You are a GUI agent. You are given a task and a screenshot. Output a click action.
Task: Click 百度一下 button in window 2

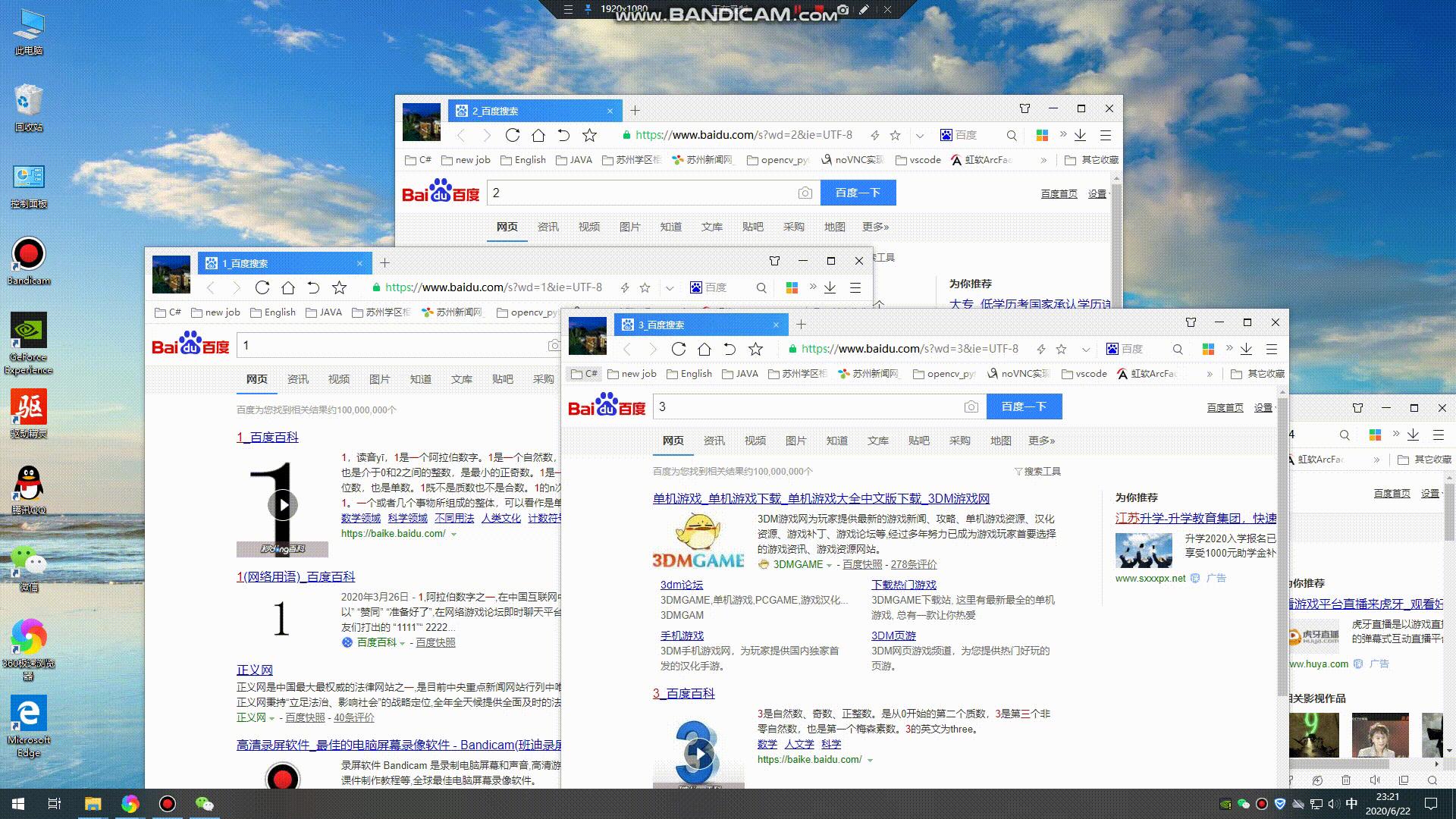pyautogui.click(x=858, y=193)
